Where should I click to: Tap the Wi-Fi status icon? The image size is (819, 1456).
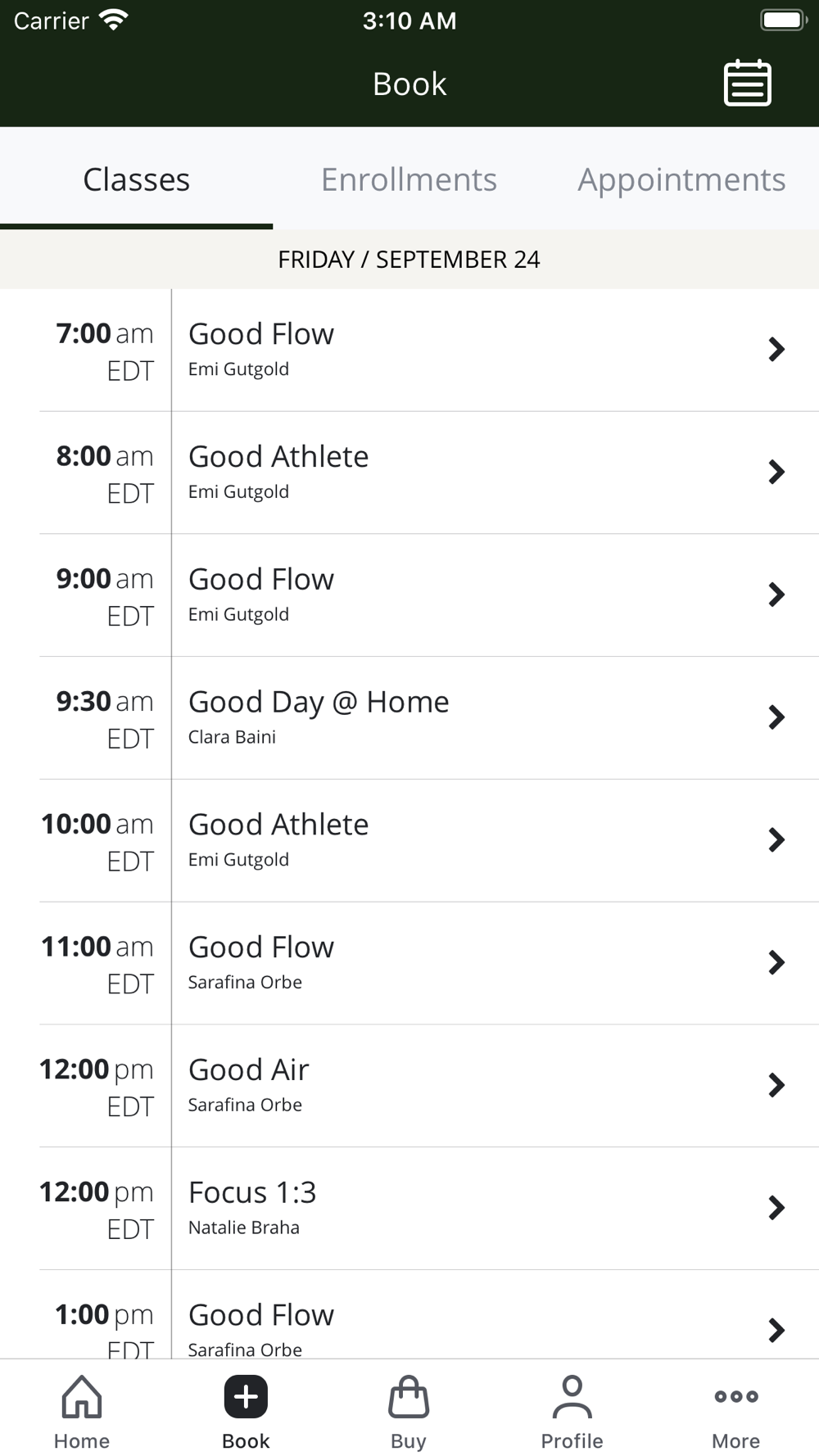tap(114, 20)
